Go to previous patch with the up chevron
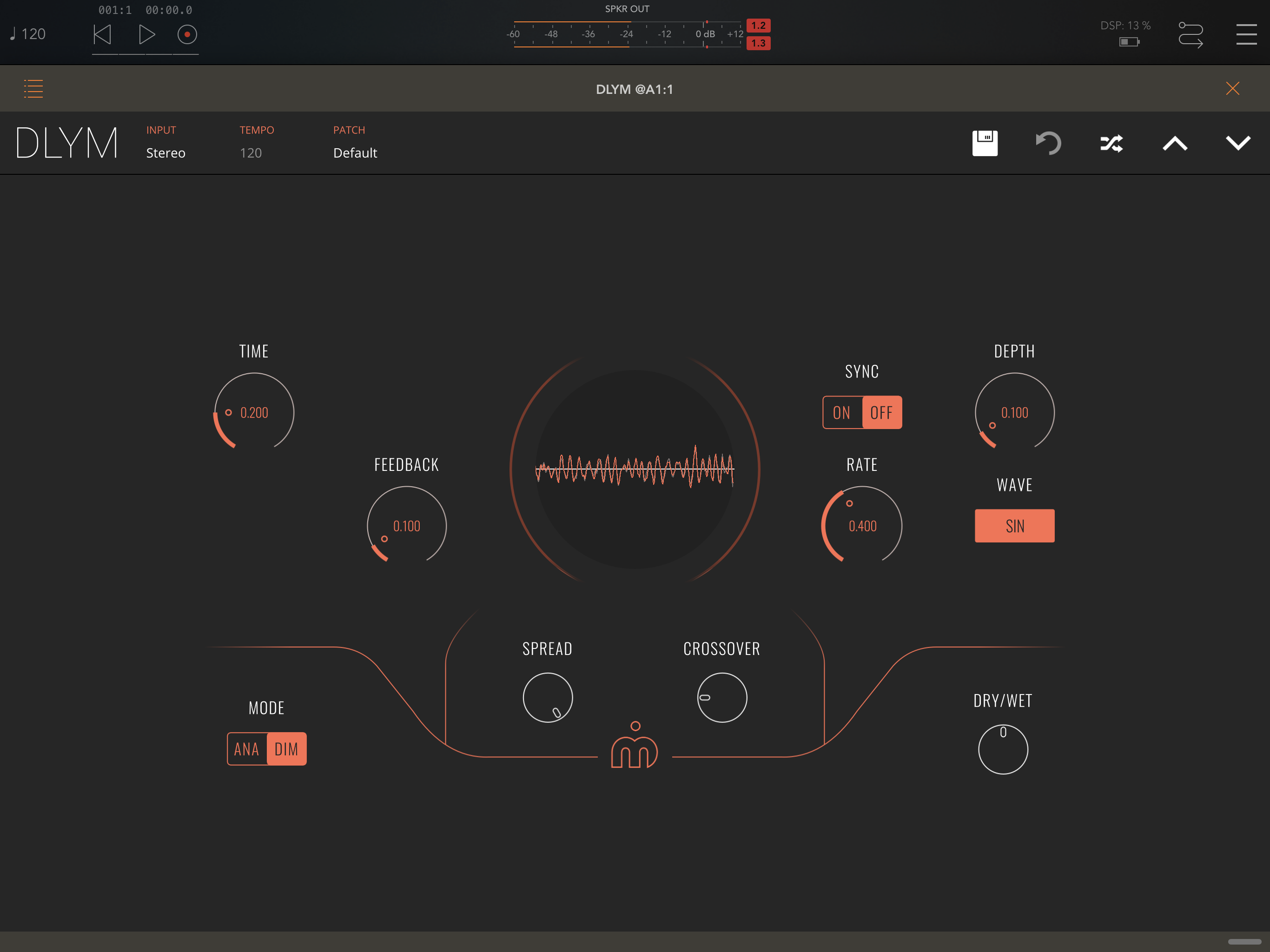 [1175, 143]
